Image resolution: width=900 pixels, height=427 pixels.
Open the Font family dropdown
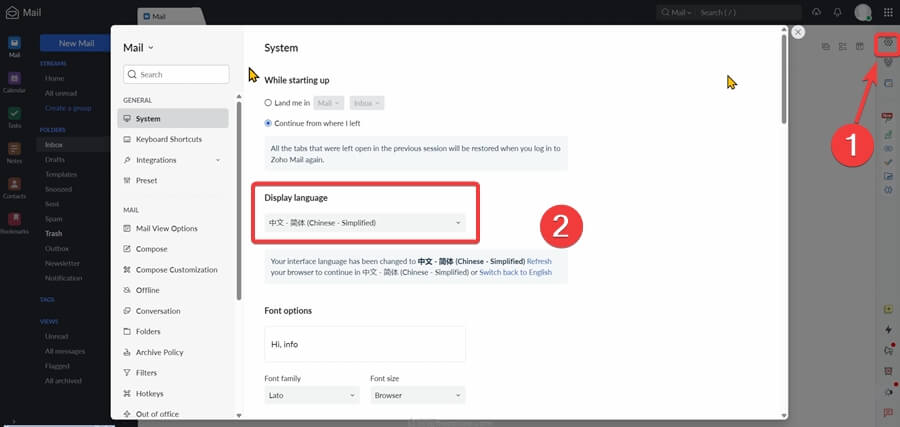click(311, 395)
